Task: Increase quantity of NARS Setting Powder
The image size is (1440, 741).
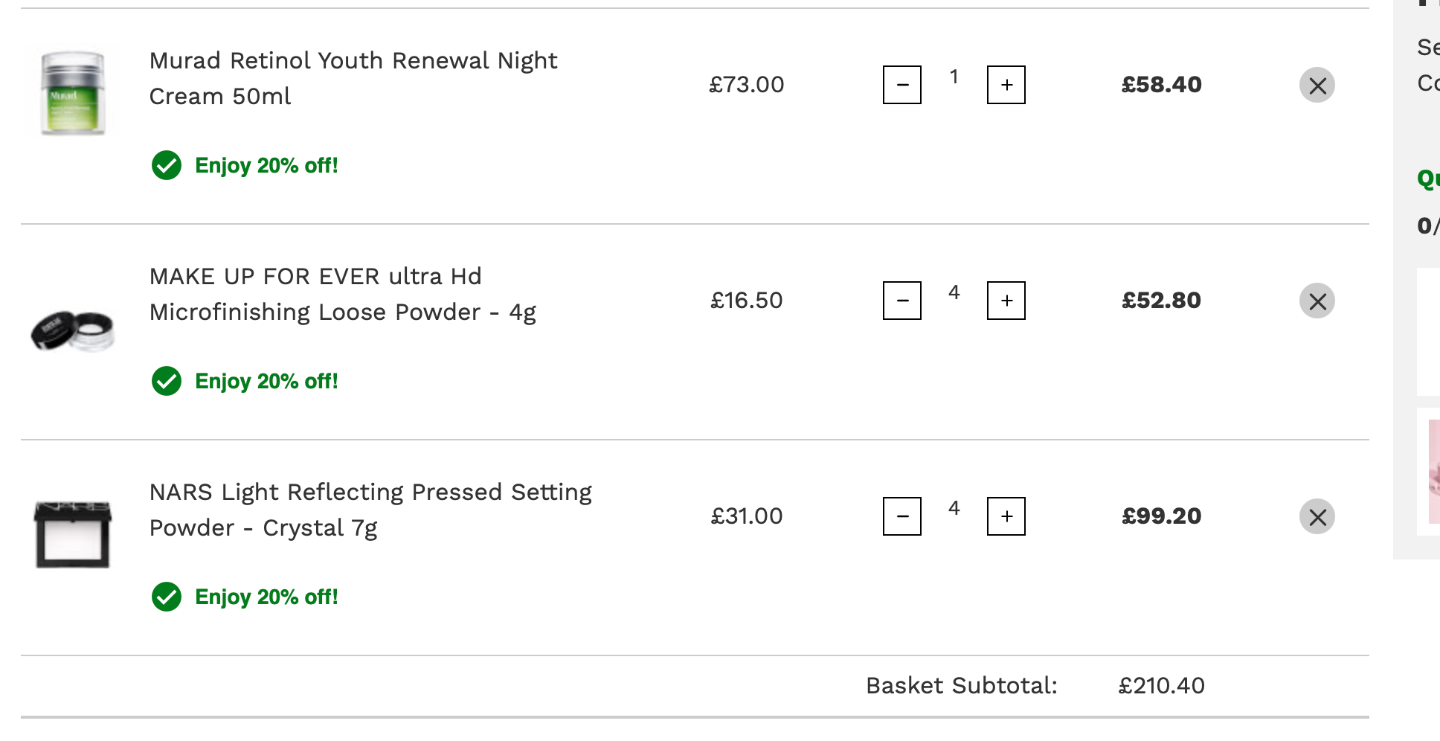Action: tap(1006, 517)
